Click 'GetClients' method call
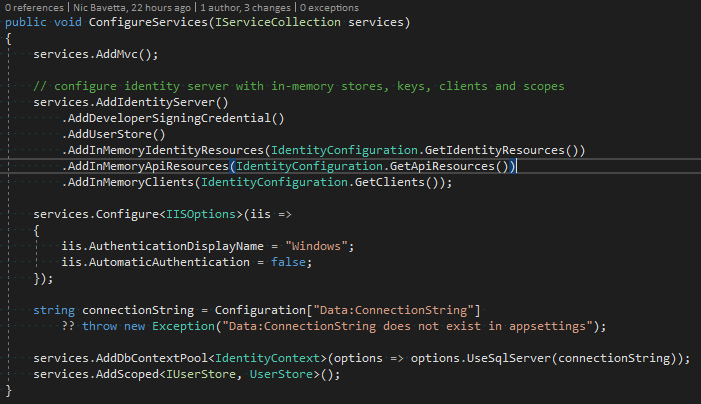This screenshot has height=404, width=701. click(x=389, y=182)
